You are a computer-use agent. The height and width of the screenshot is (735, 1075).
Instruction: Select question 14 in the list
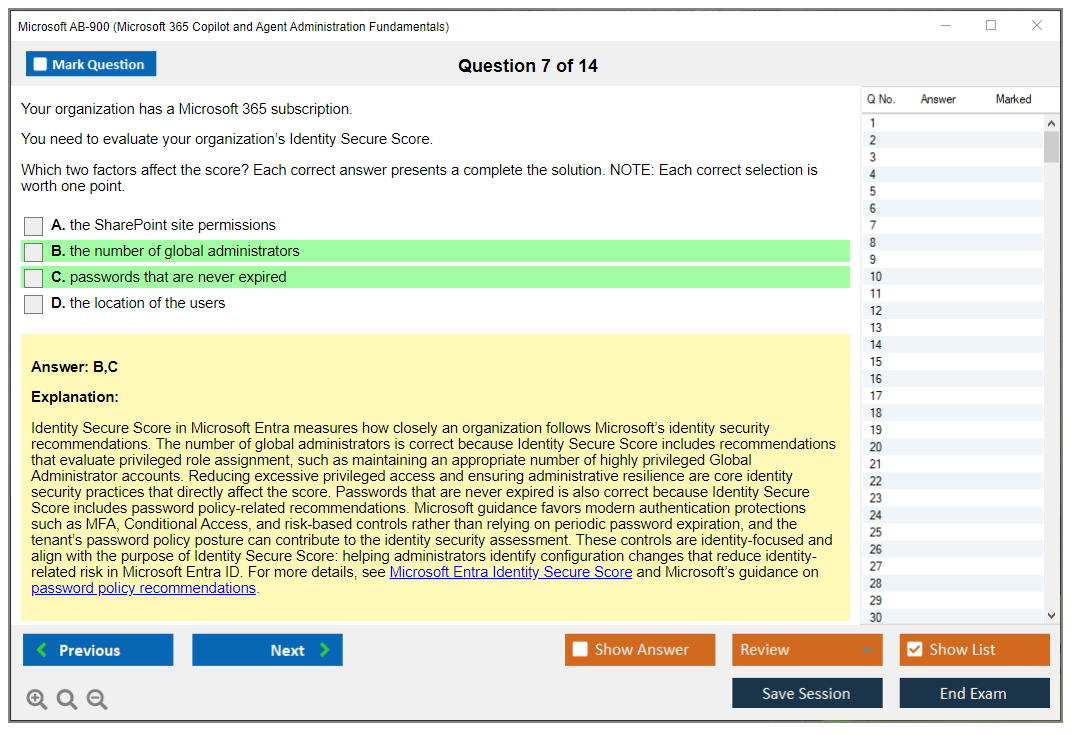click(x=952, y=345)
